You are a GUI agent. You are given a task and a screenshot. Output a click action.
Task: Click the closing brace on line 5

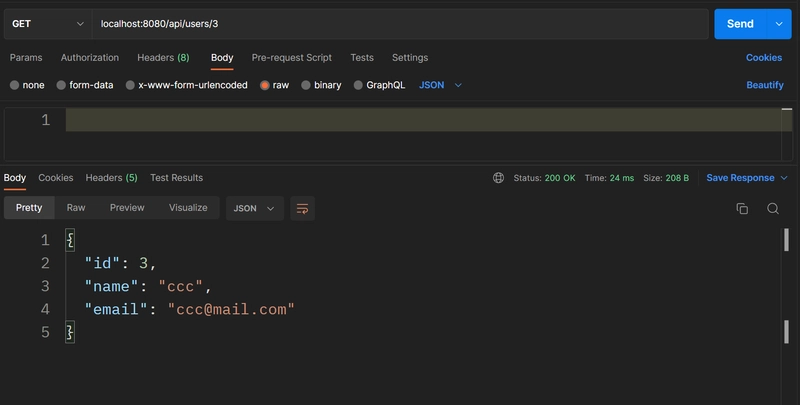click(70, 332)
